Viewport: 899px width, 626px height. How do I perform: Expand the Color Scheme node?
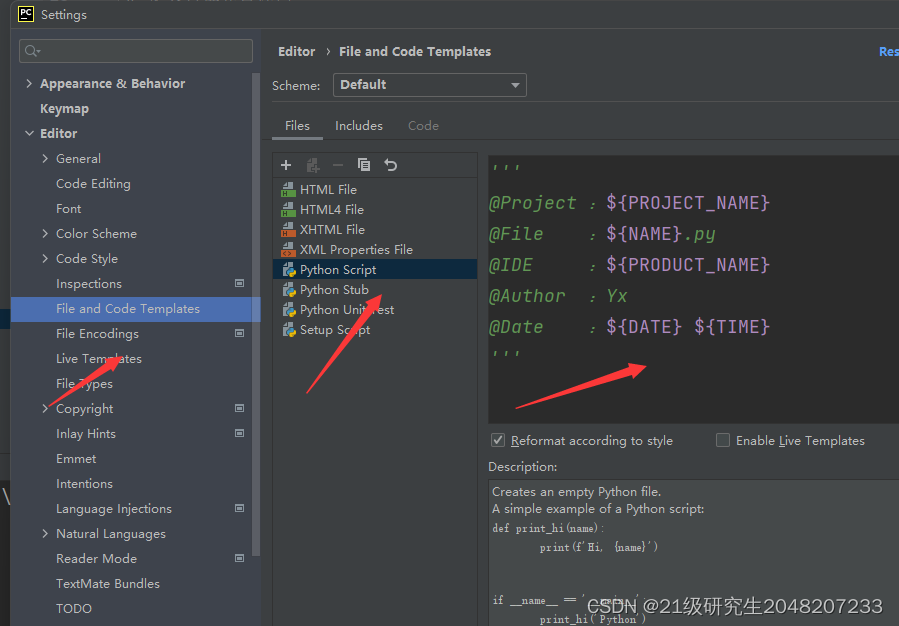(x=45, y=233)
